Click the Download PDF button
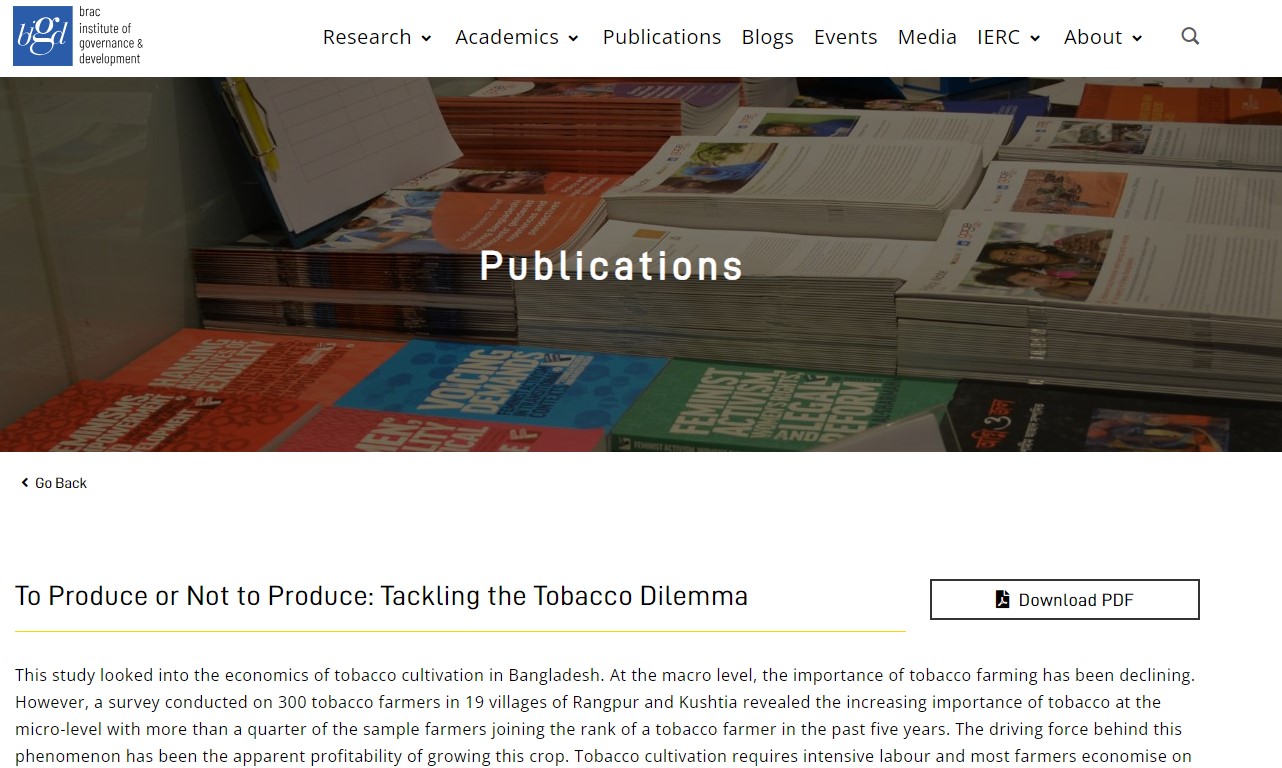Screen dimensions: 1282x768 (x=1064, y=599)
